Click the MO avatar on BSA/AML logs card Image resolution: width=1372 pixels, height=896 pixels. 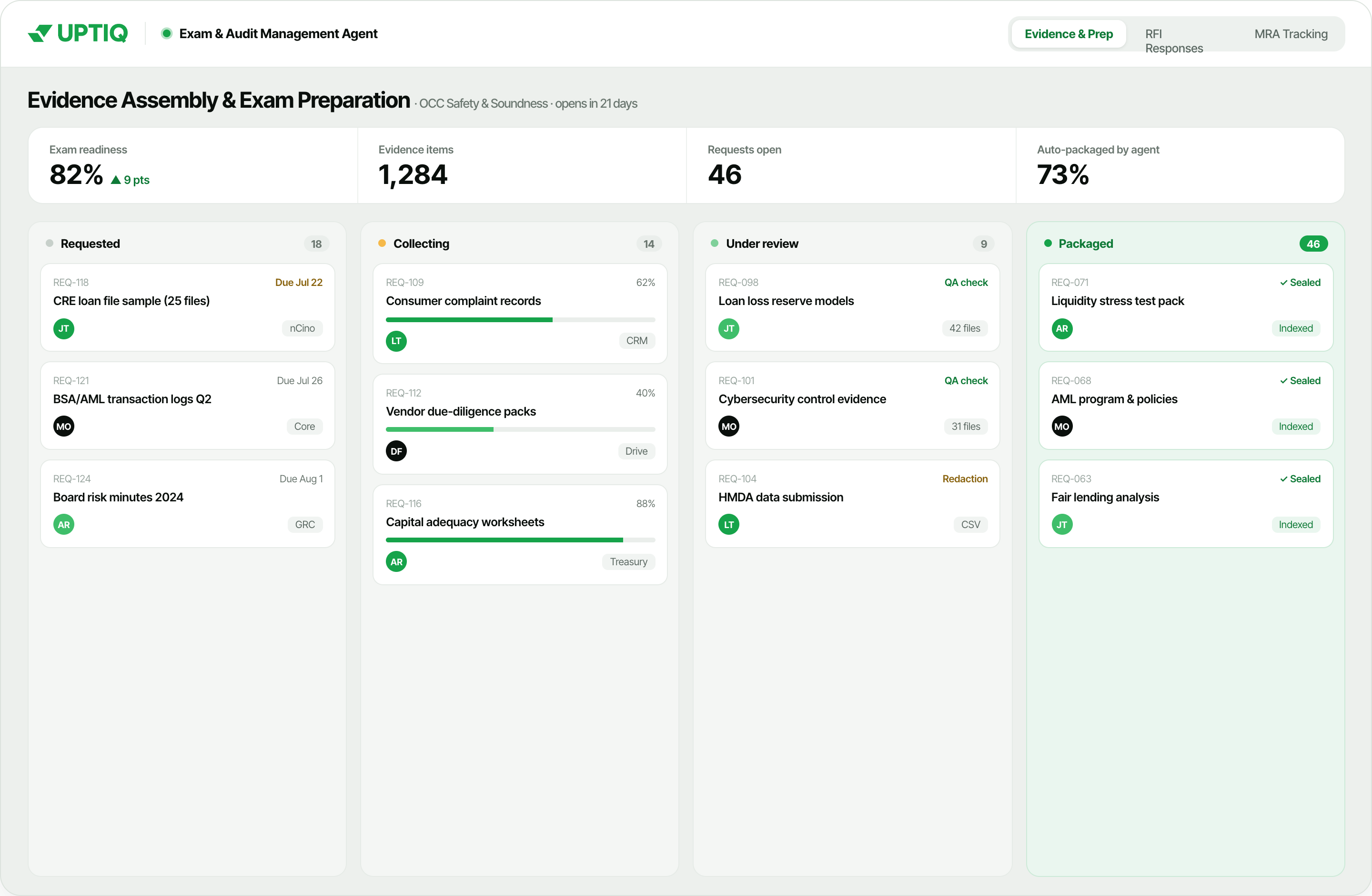(63, 427)
